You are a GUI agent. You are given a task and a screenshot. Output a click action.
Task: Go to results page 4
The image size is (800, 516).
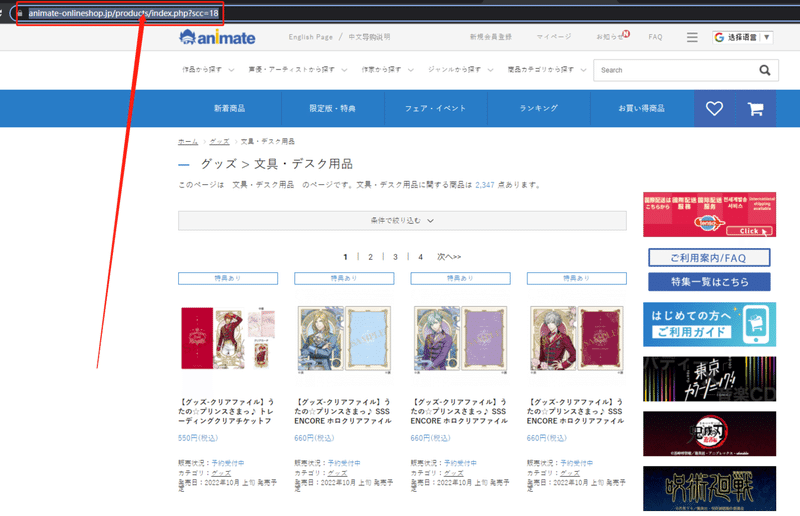coord(420,257)
